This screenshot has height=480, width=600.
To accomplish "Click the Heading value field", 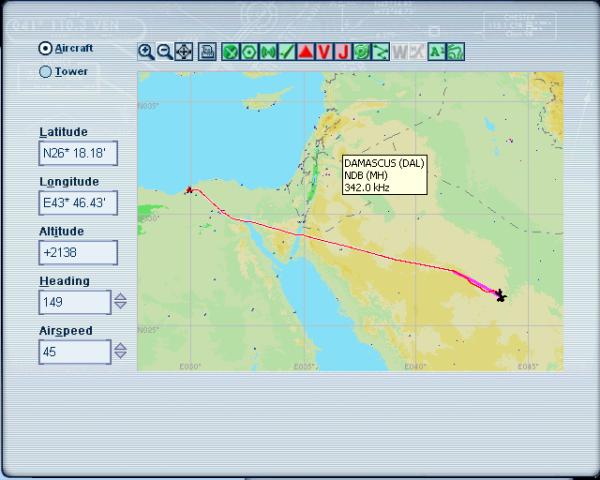I will click(x=75, y=302).
